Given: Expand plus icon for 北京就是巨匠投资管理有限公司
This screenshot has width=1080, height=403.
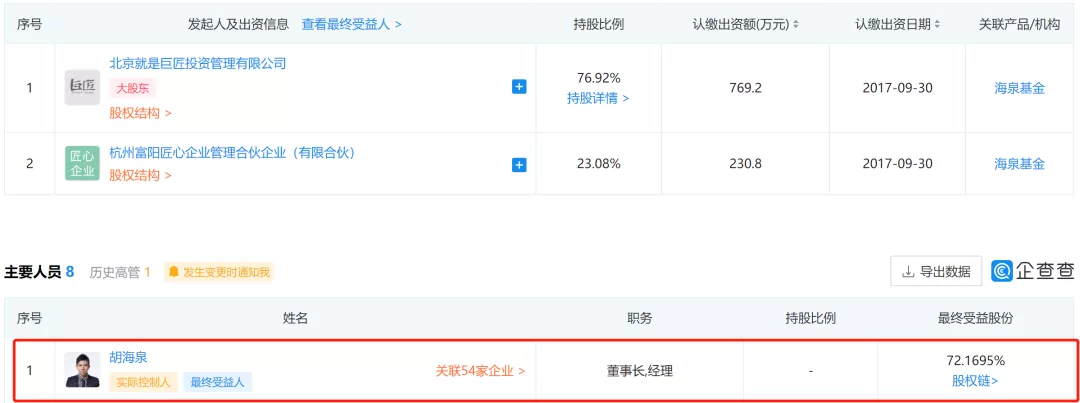Looking at the screenshot, I should (x=519, y=87).
